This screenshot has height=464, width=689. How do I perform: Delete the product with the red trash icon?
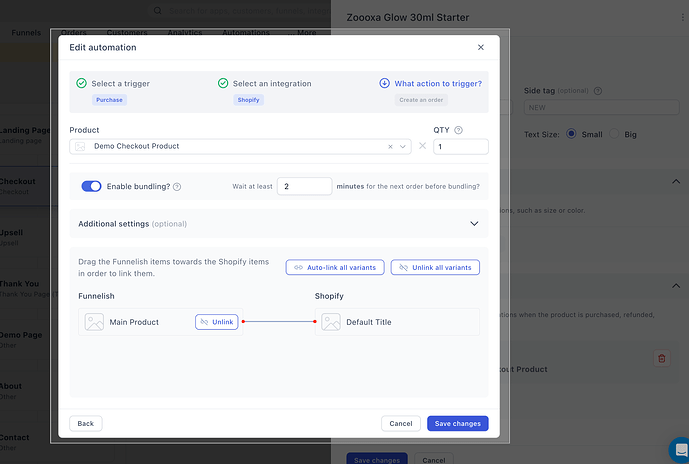click(x=661, y=359)
